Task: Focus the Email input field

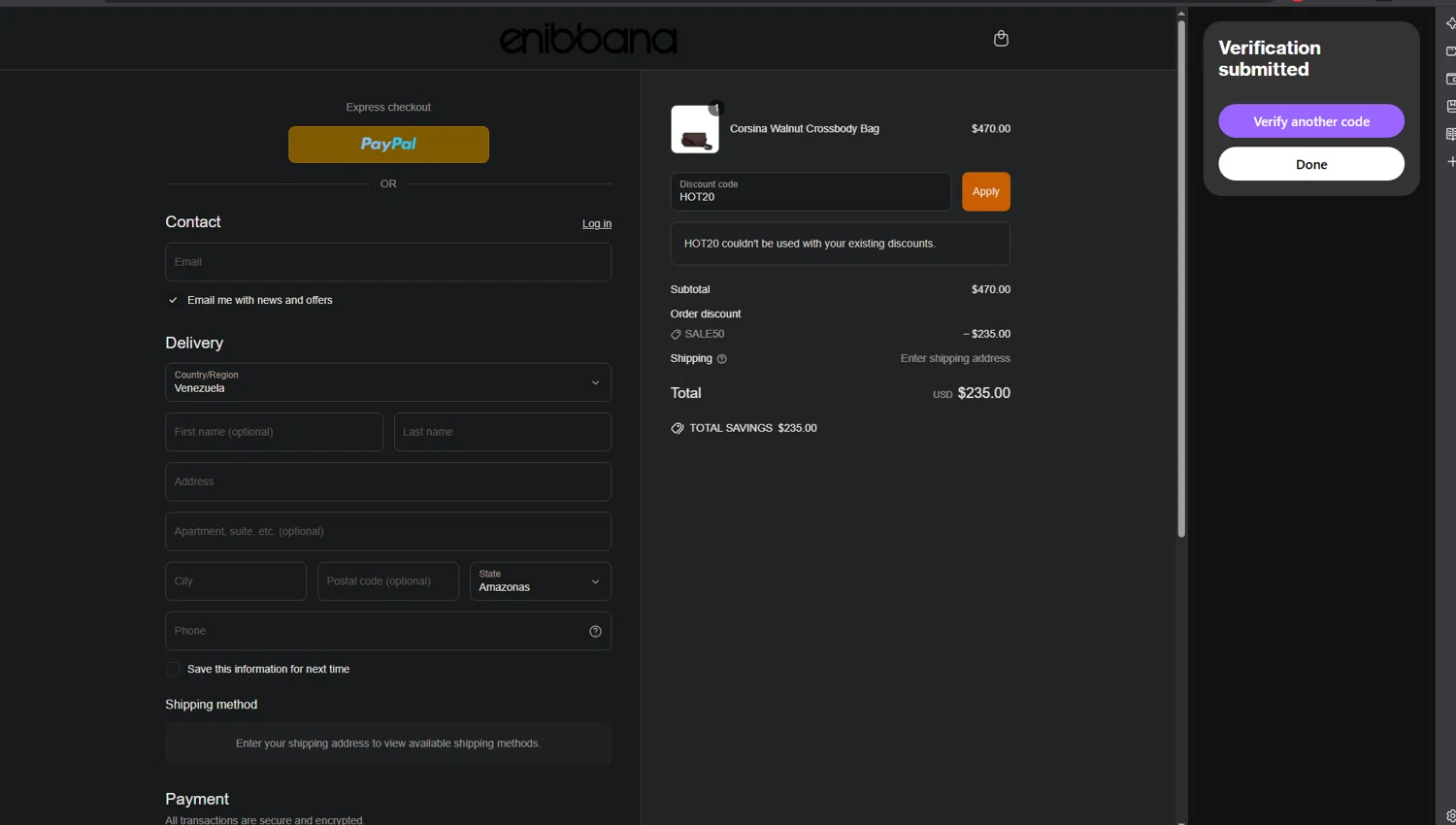Action: click(x=388, y=262)
